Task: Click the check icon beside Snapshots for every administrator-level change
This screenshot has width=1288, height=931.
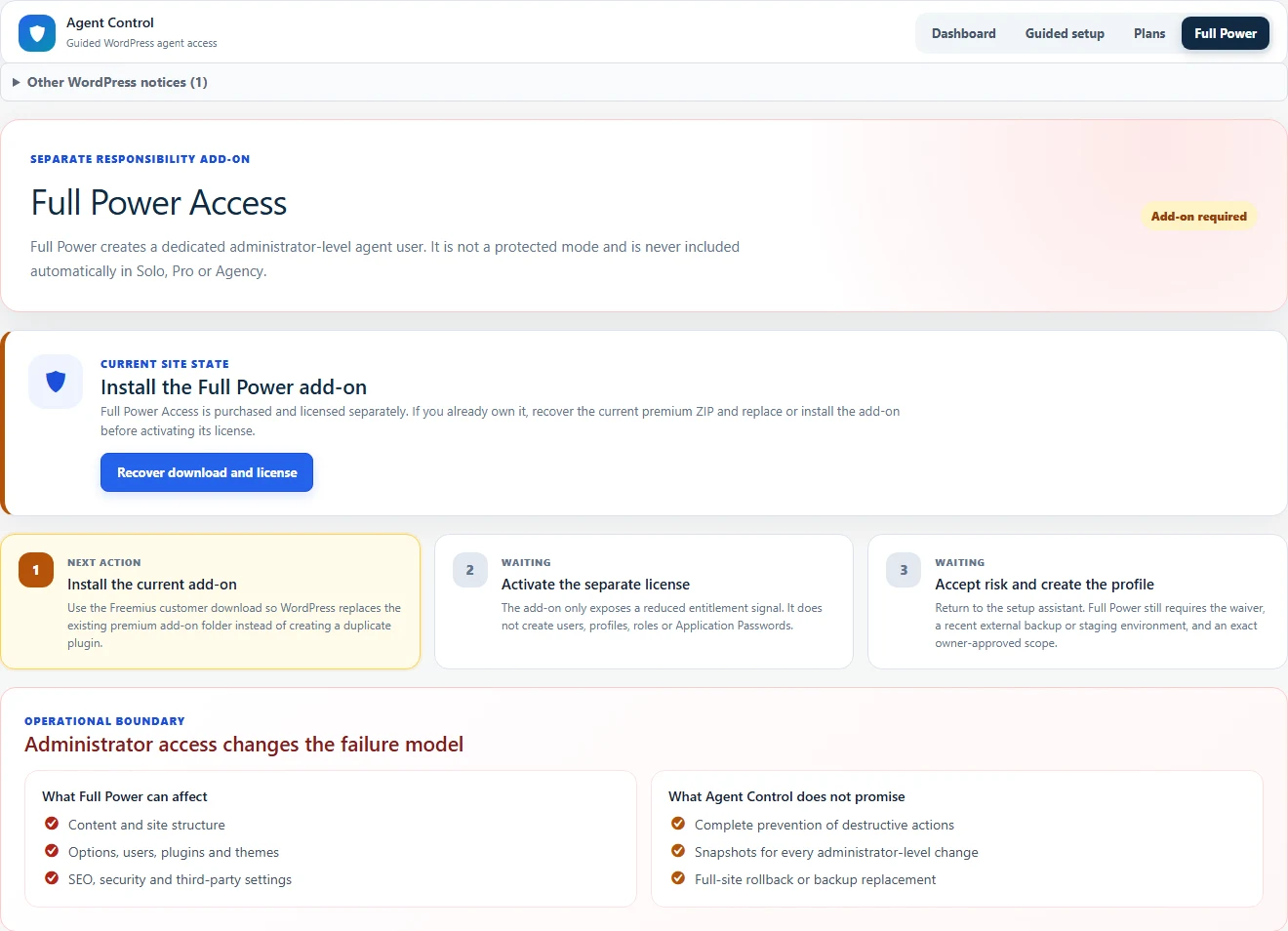Action: pyautogui.click(x=678, y=851)
